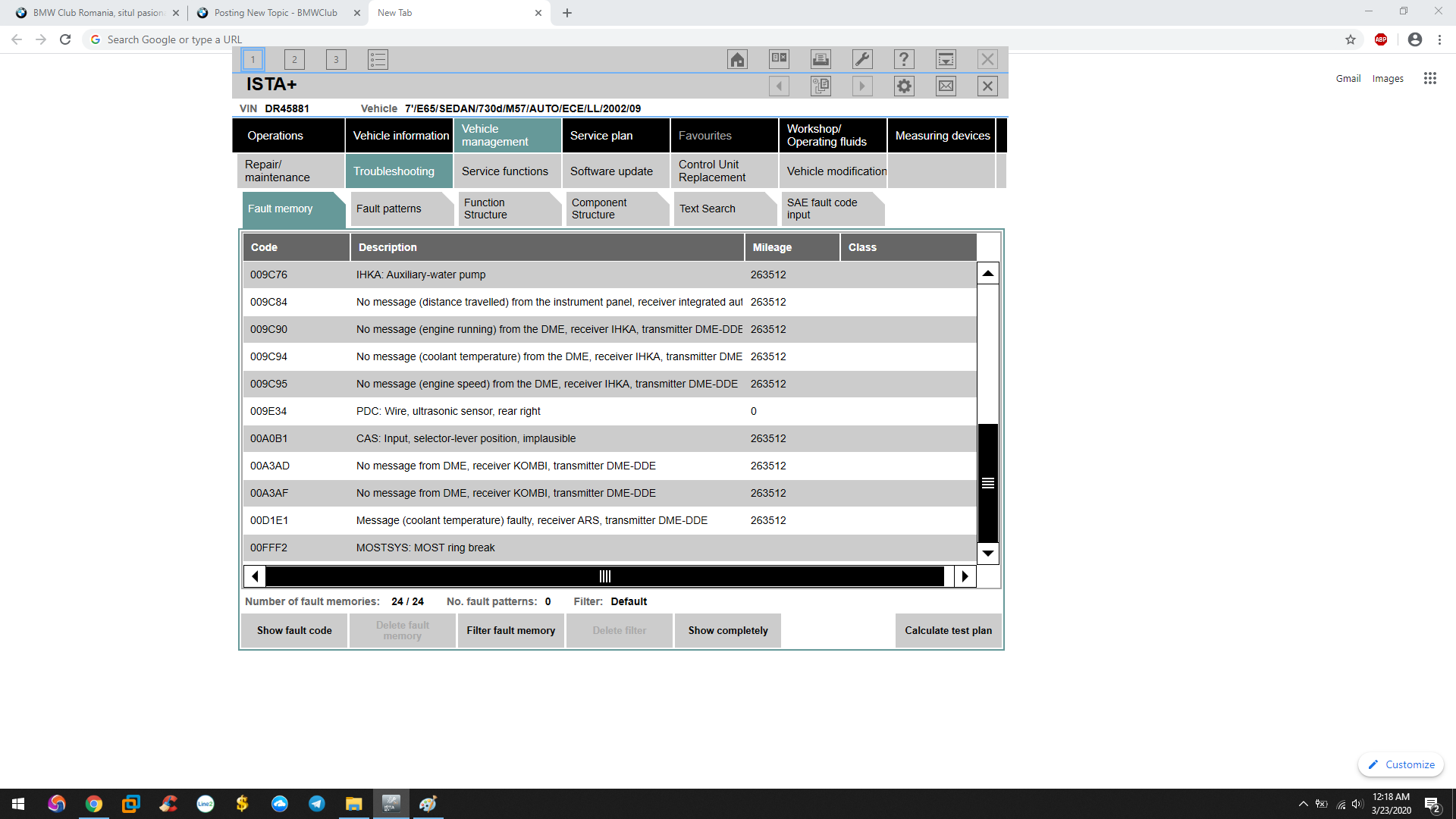This screenshot has width=1456, height=819.
Task: Open Windows Start menu
Action: pos(18,804)
